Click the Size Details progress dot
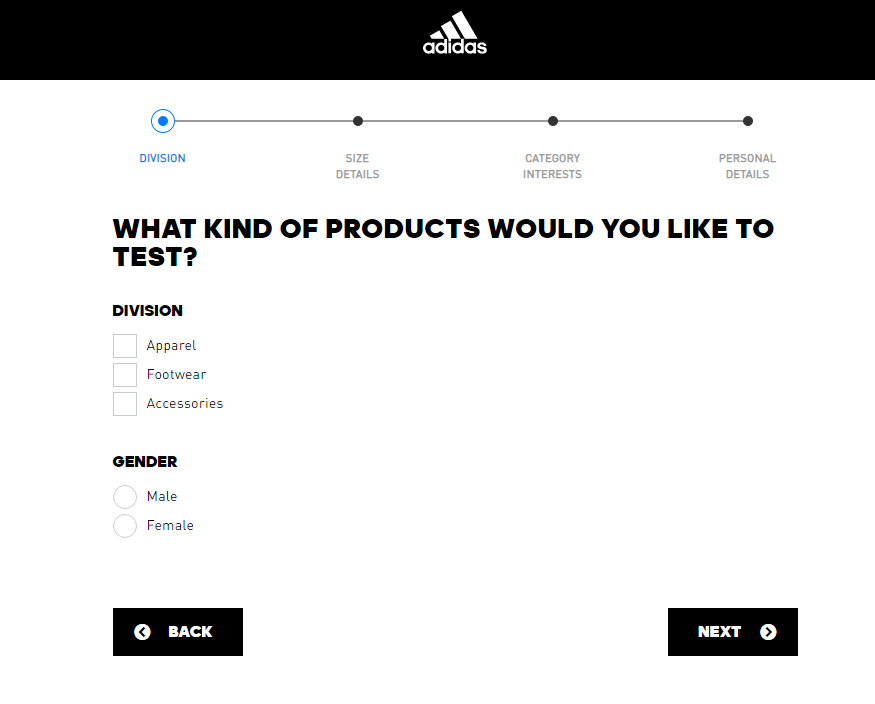Viewport: 875px width, 704px height. click(x=357, y=120)
